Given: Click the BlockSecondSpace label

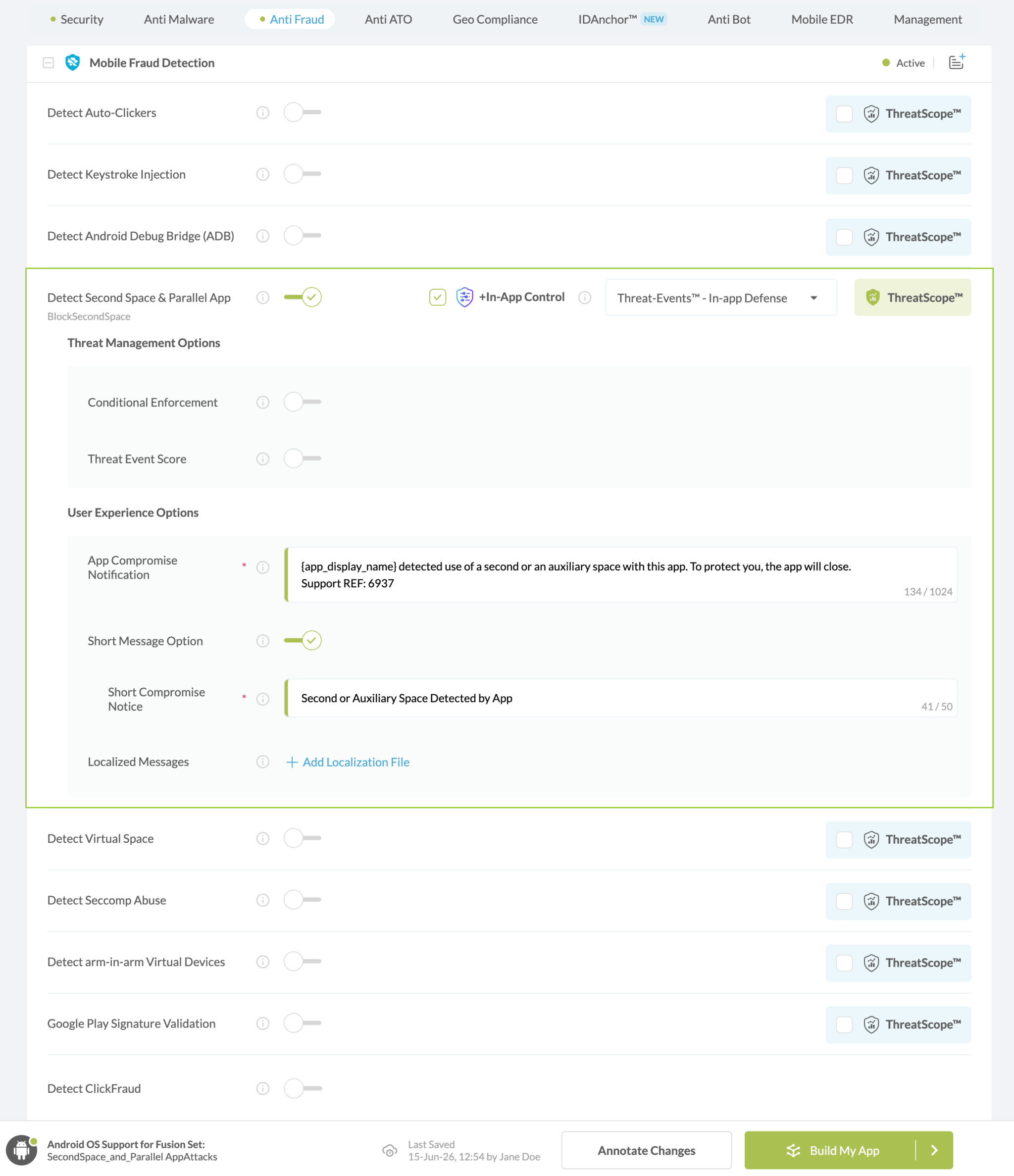Looking at the screenshot, I should (89, 317).
